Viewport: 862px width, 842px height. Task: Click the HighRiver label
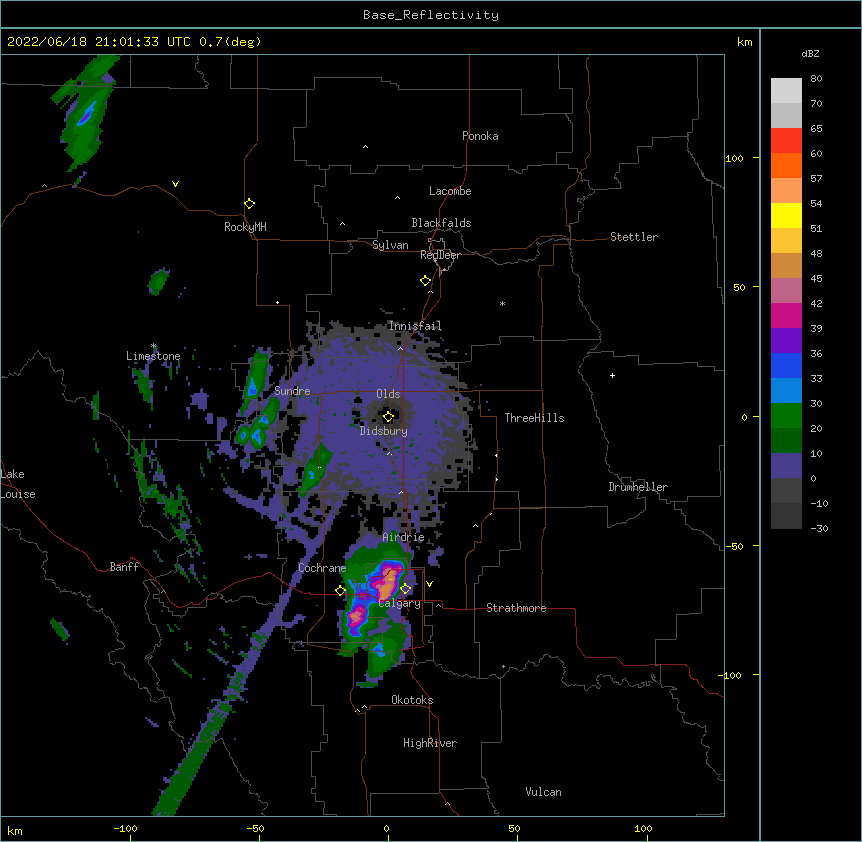430,743
